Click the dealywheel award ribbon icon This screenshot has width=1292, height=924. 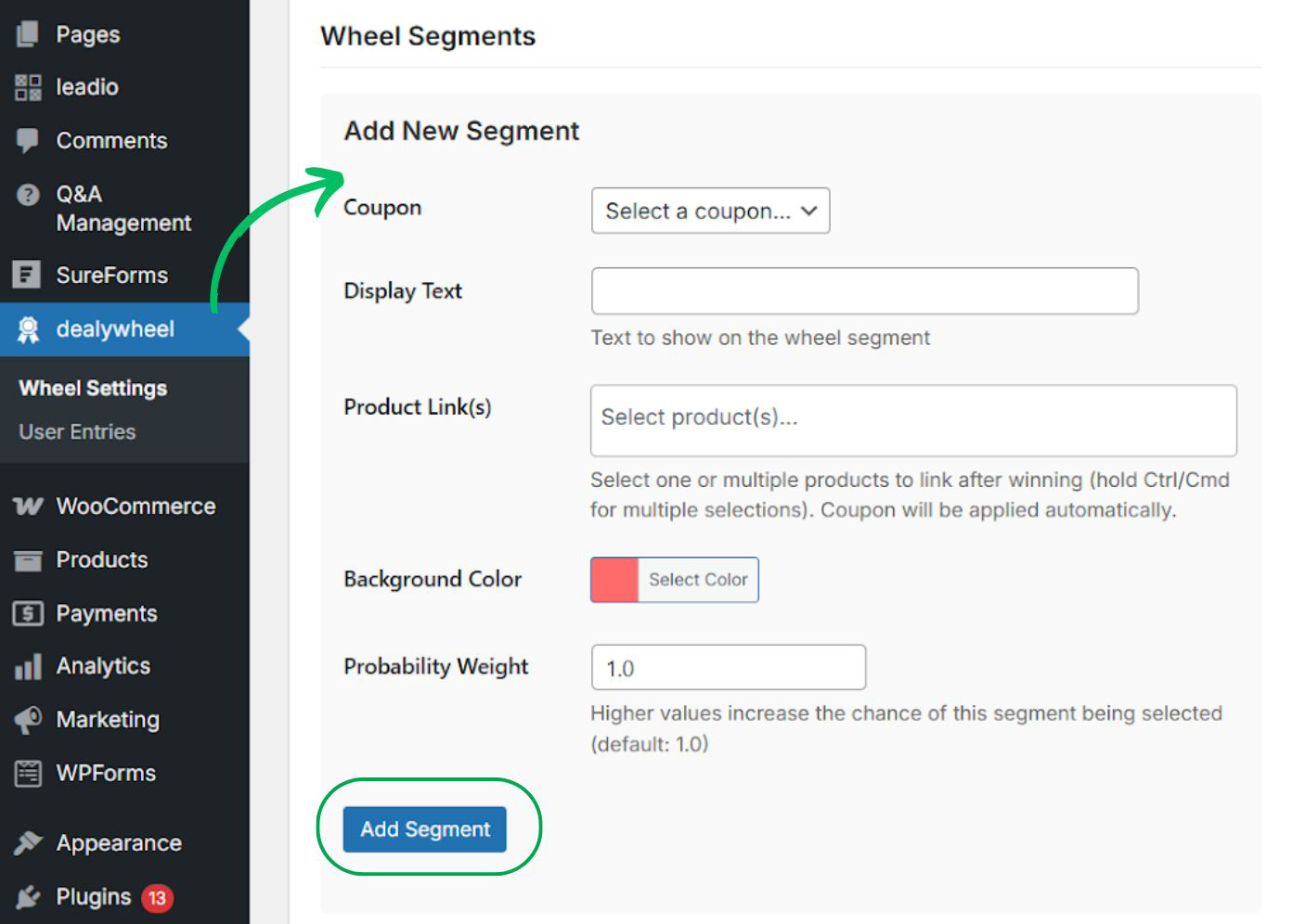[x=28, y=329]
